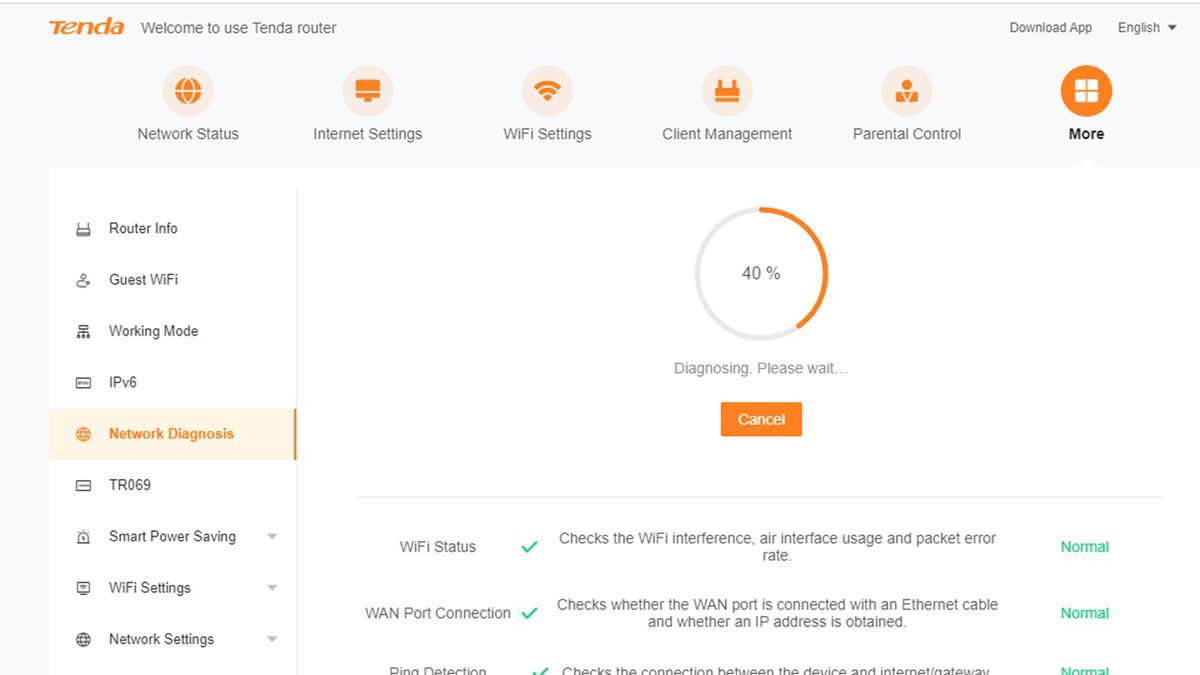This screenshot has width=1200, height=675.
Task: Click the Guest WiFi sidebar icon
Action: 84,281
